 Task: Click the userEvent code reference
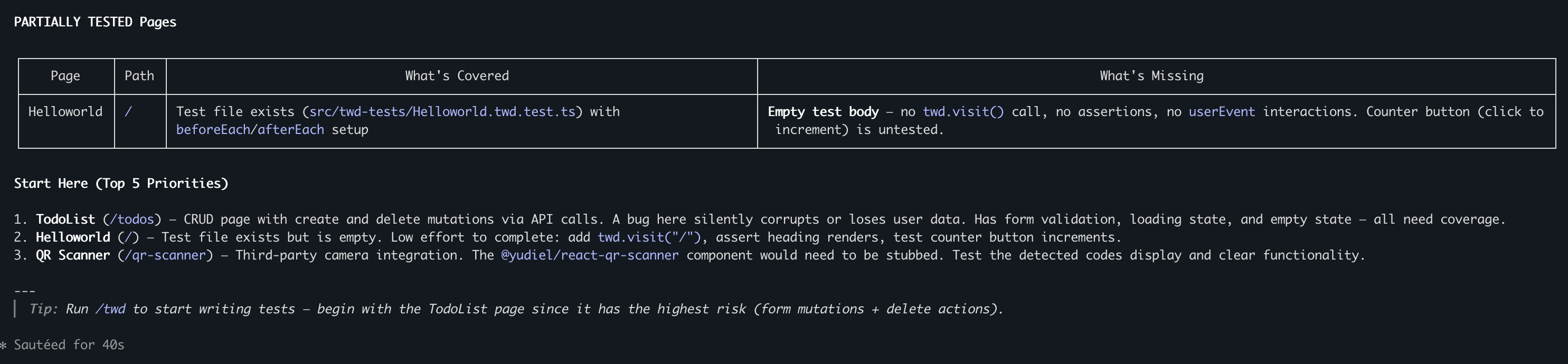click(x=1222, y=112)
